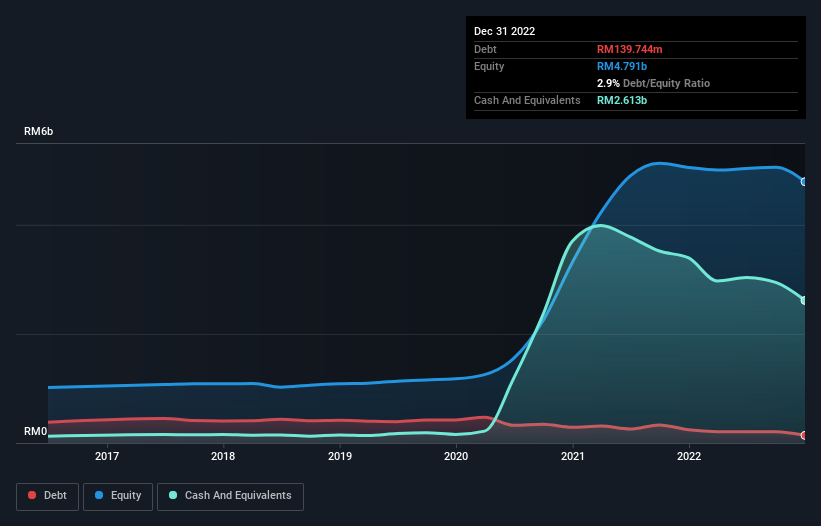
Task: Select the 2020 x-axis label
Action: tap(456, 456)
